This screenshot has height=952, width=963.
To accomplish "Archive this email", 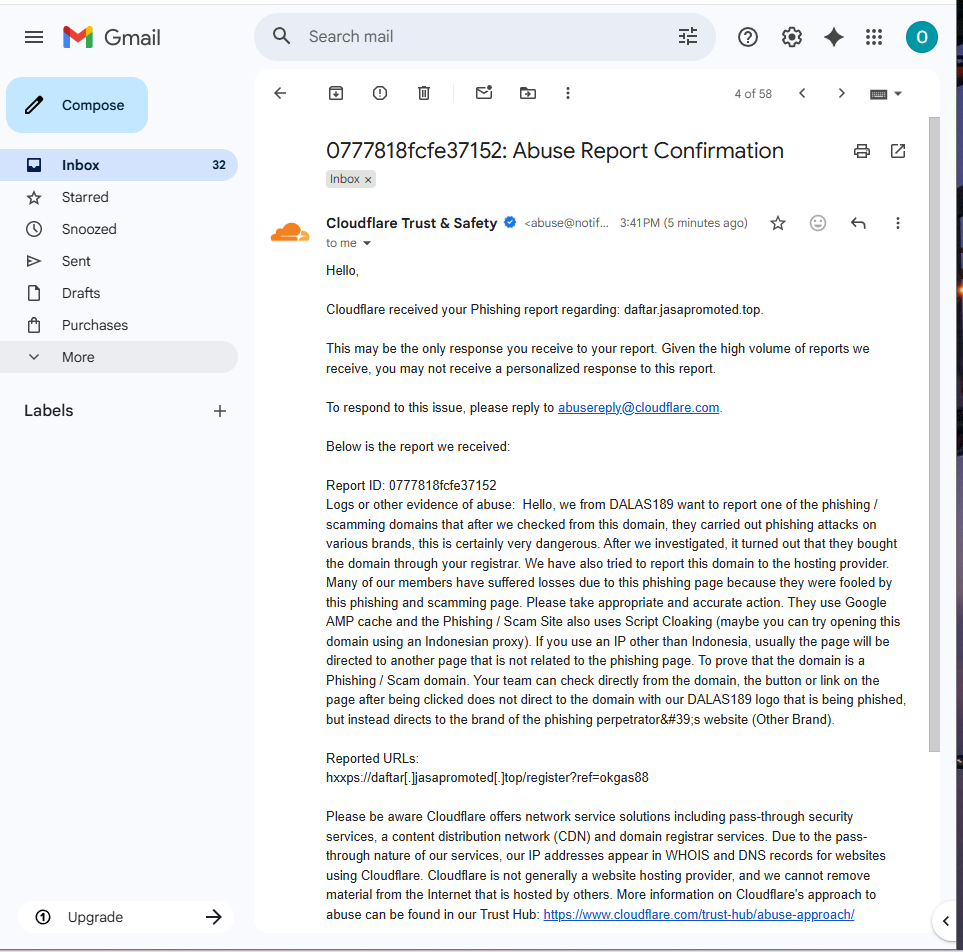I will coord(336,93).
